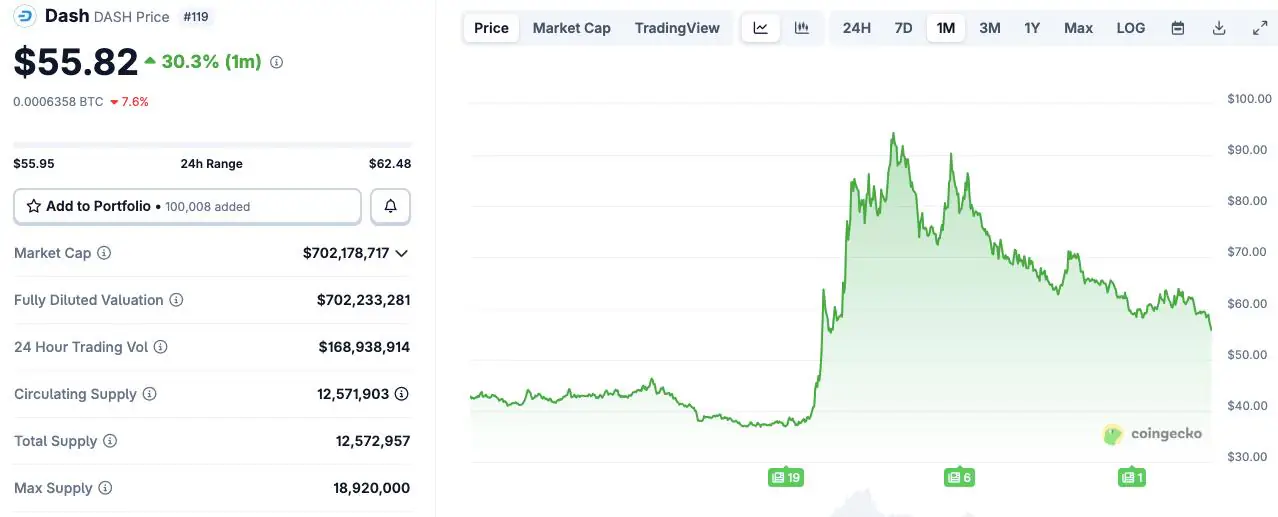This screenshot has height=517, width=1278.
Task: Expand the chart to fullscreen
Action: (x=1260, y=28)
